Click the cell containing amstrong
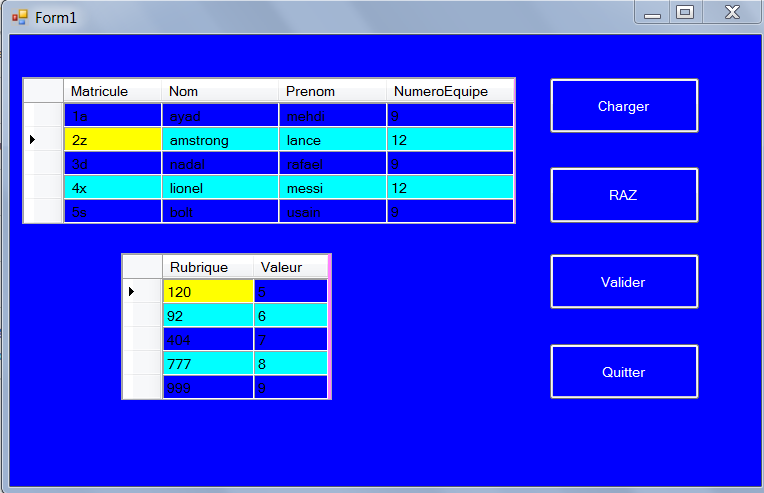This screenshot has height=493, width=764. [220, 140]
